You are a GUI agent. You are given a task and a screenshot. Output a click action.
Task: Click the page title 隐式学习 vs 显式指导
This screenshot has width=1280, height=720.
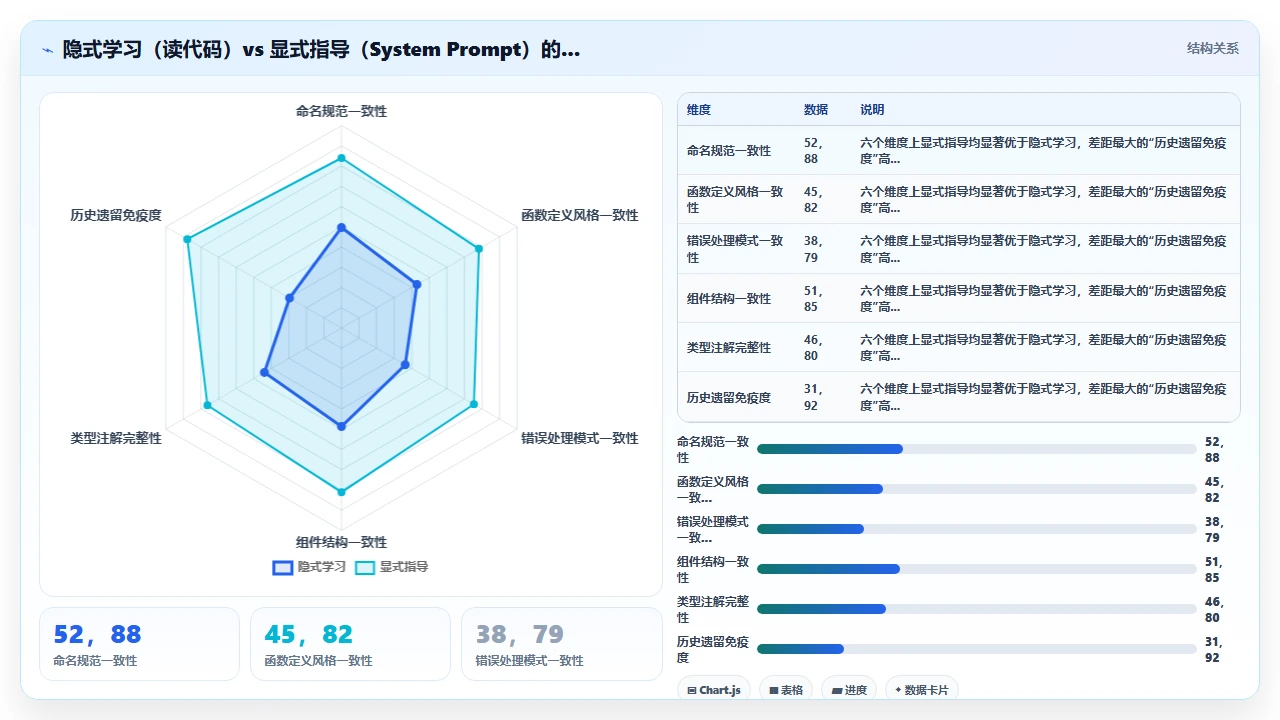[321, 49]
